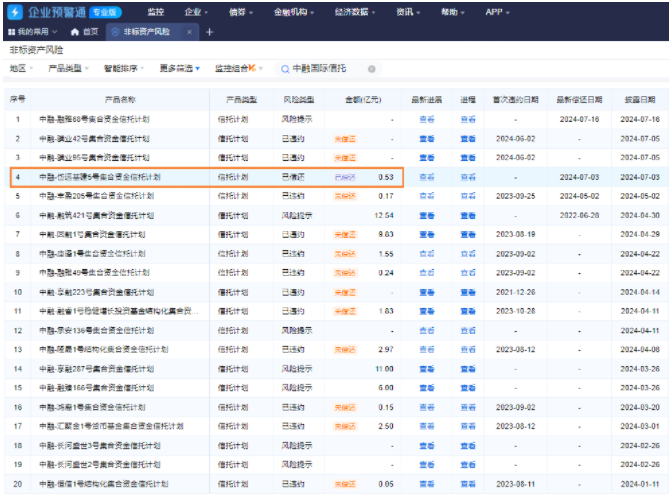This screenshot has width=671, height=500.
Task: Open product name in row 8
Action: [x=92, y=254]
